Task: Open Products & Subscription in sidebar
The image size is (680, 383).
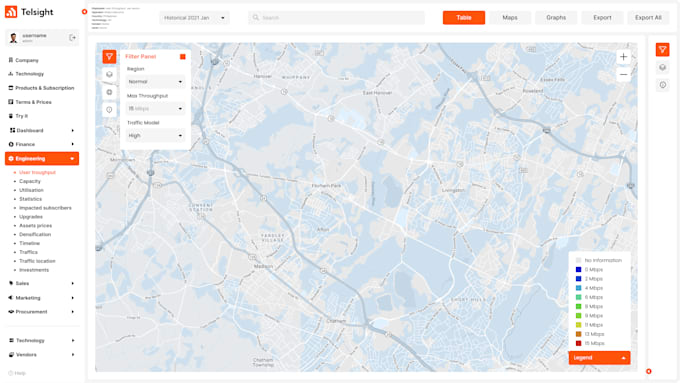Action: coord(41,88)
